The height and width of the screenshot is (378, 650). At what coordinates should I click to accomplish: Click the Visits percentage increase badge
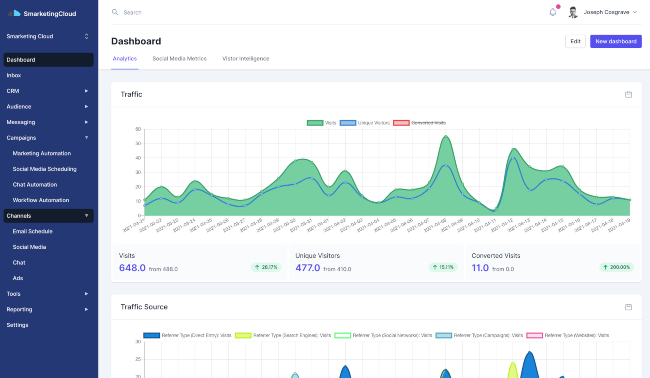coord(266,267)
